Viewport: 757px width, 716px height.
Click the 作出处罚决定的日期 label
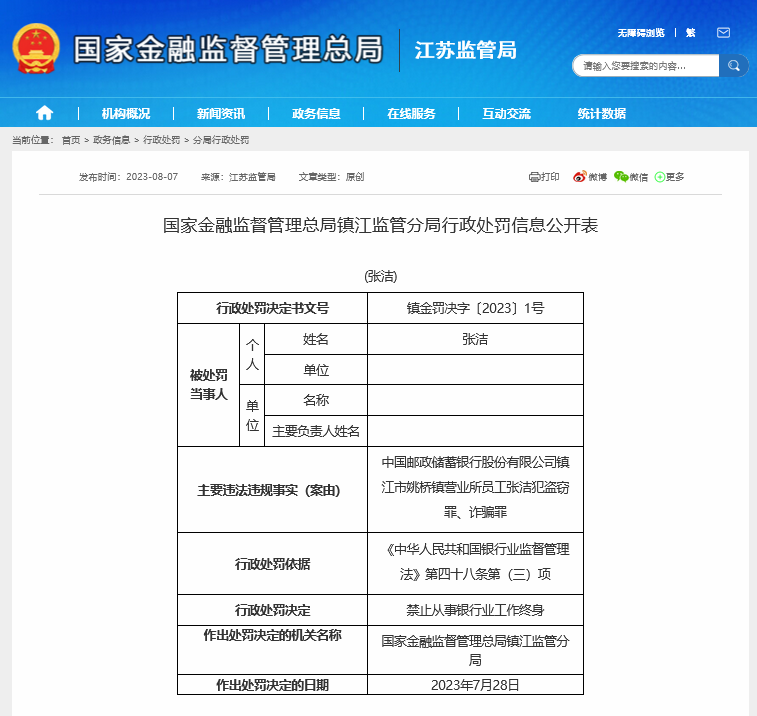[x=272, y=685]
